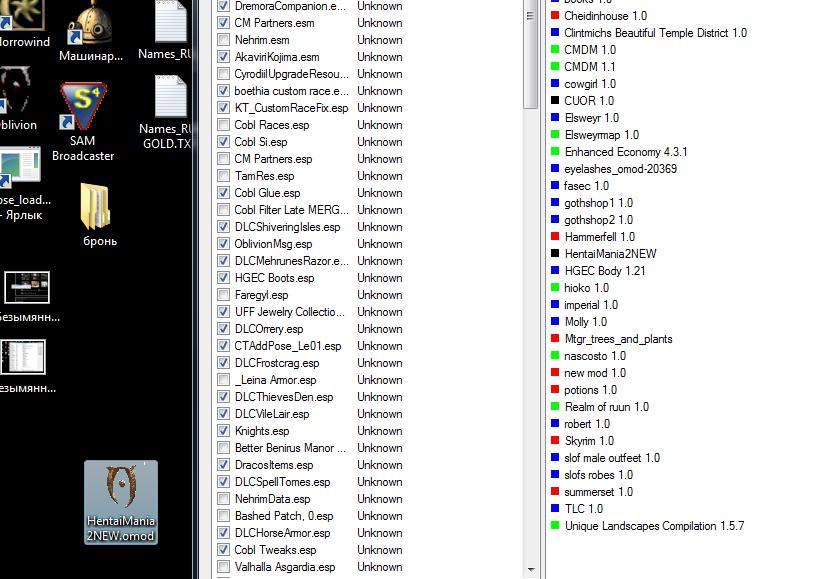Click the green icon of Enhanced Economy 4.3.1
Image resolution: width=829 pixels, height=579 pixels.
click(x=555, y=151)
